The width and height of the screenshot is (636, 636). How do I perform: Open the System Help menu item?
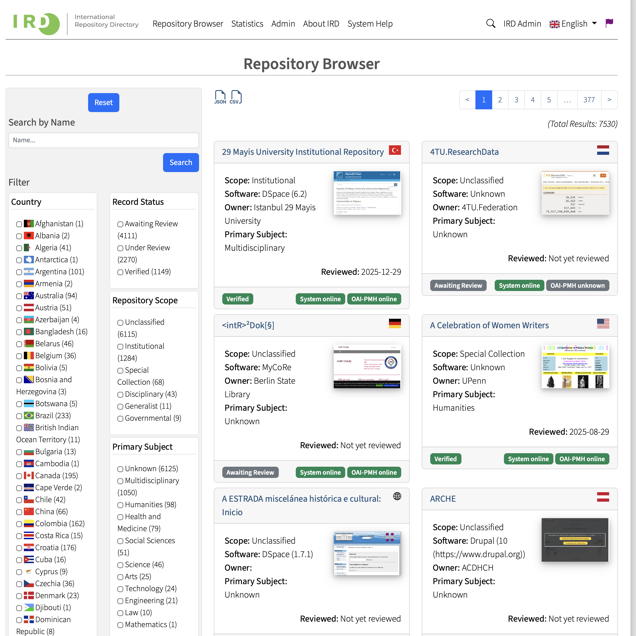[370, 24]
